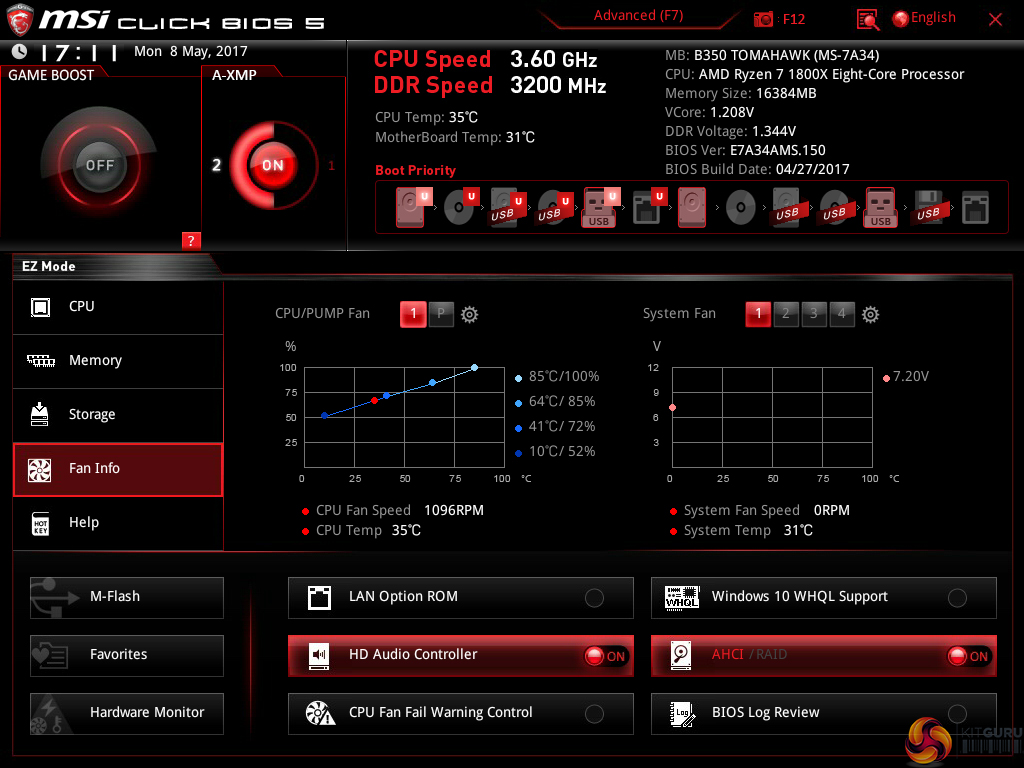Click the AHCI hard drive icon
This screenshot has width=1024, height=768.
[x=681, y=655]
